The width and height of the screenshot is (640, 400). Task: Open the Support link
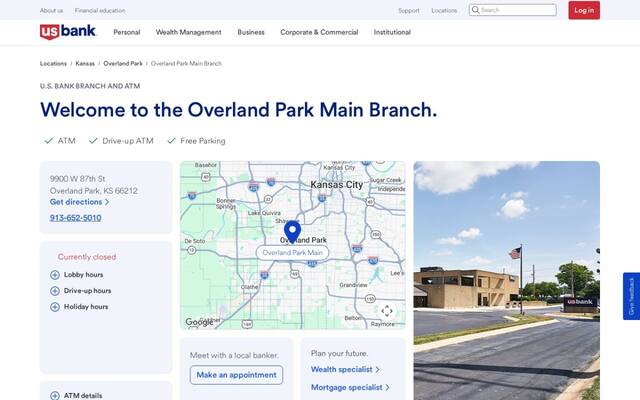pyautogui.click(x=409, y=11)
